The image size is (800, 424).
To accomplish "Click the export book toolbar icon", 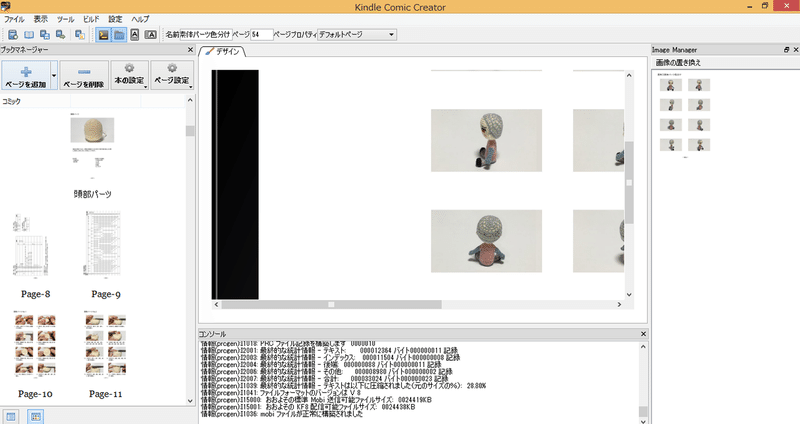I will pos(61,35).
